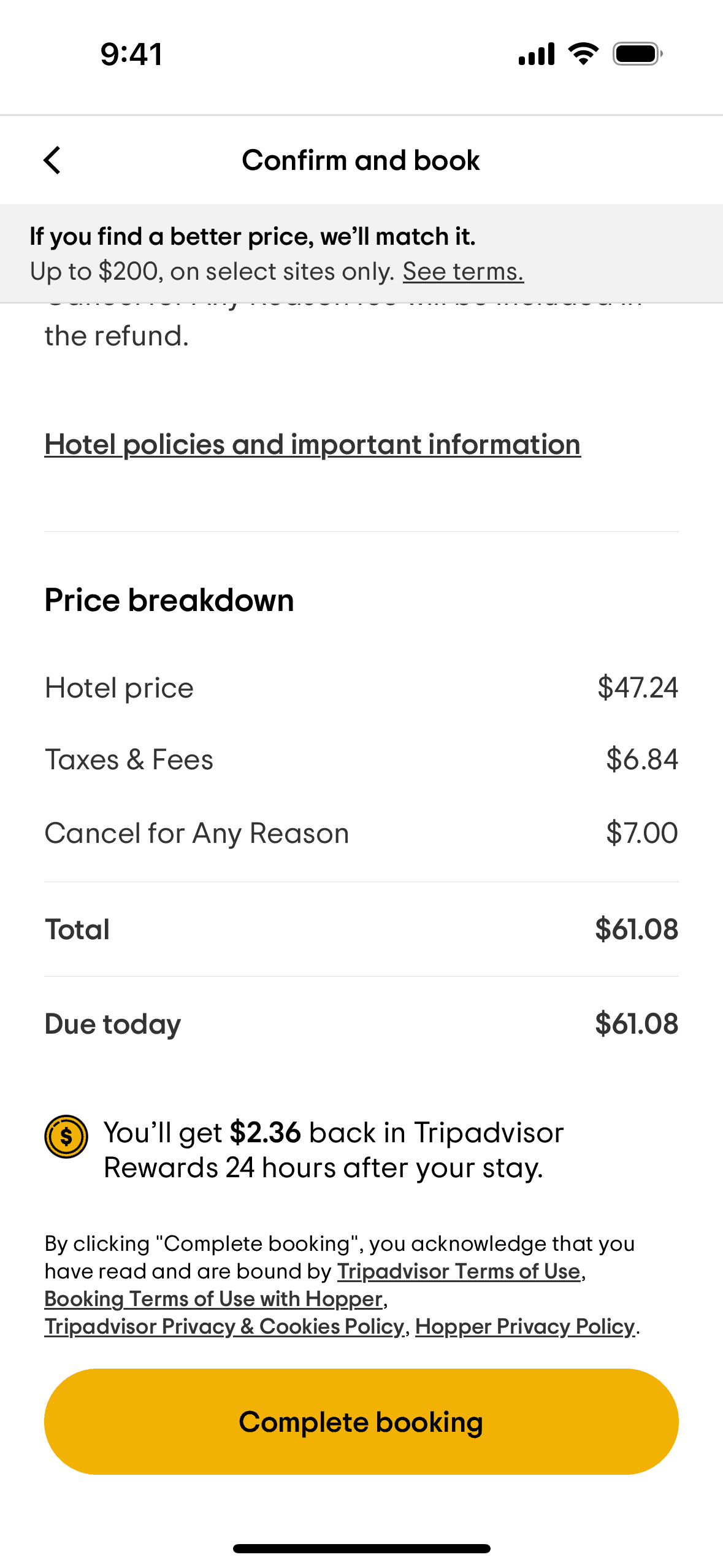
Task: Tap the Price breakdown heading
Action: [169, 600]
